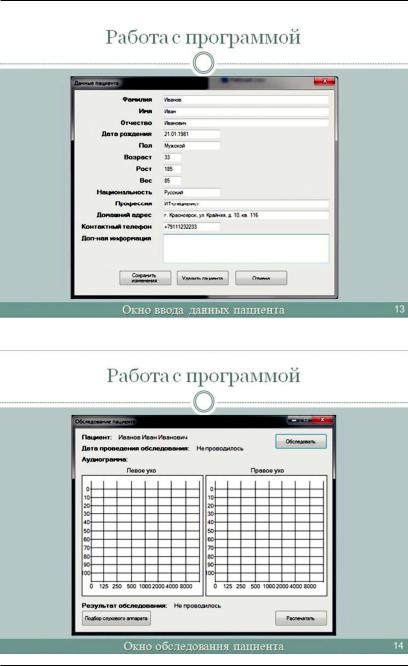Click the Окно обследования пациента caption
The height and width of the screenshot is (666, 408).
[203, 646]
